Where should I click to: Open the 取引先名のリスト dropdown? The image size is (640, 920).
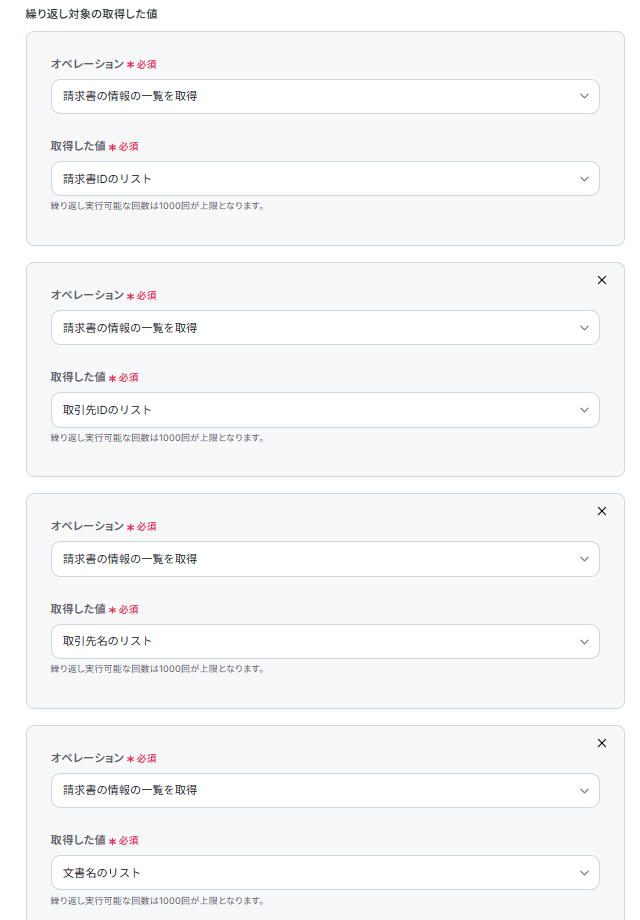[x=325, y=641]
